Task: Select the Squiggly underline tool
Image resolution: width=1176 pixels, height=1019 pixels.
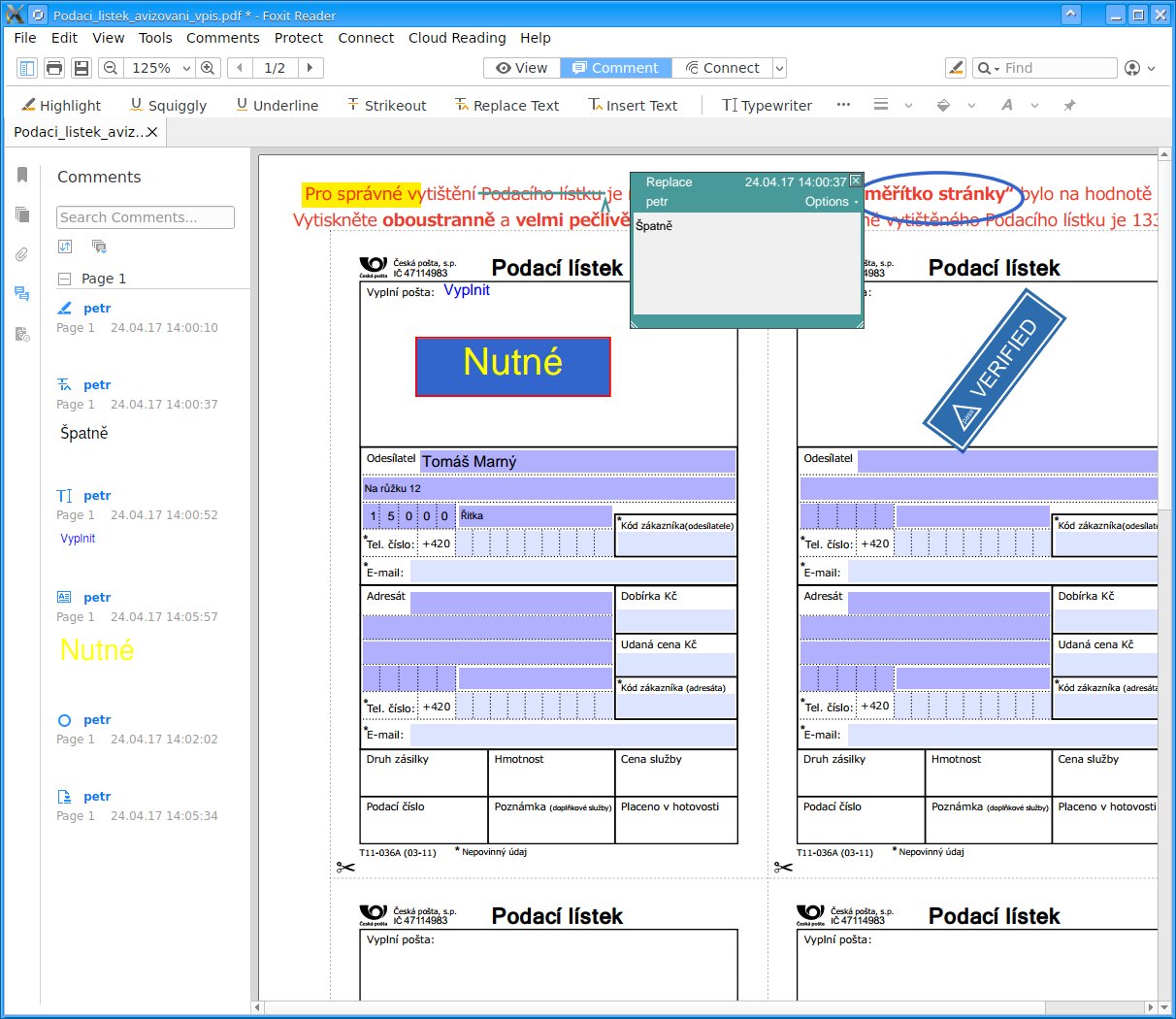Action: click(x=168, y=105)
